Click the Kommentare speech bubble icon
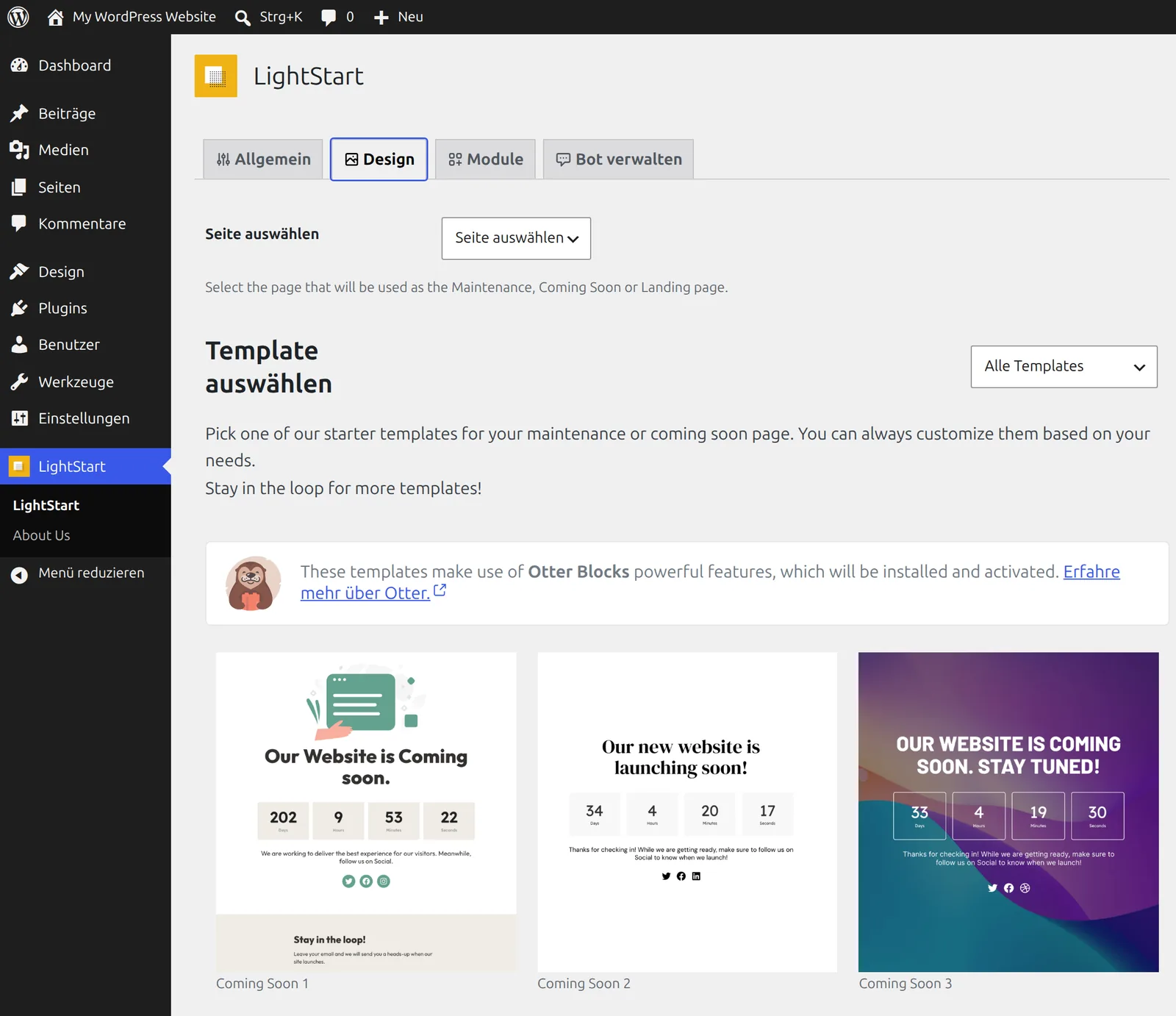 coord(19,223)
